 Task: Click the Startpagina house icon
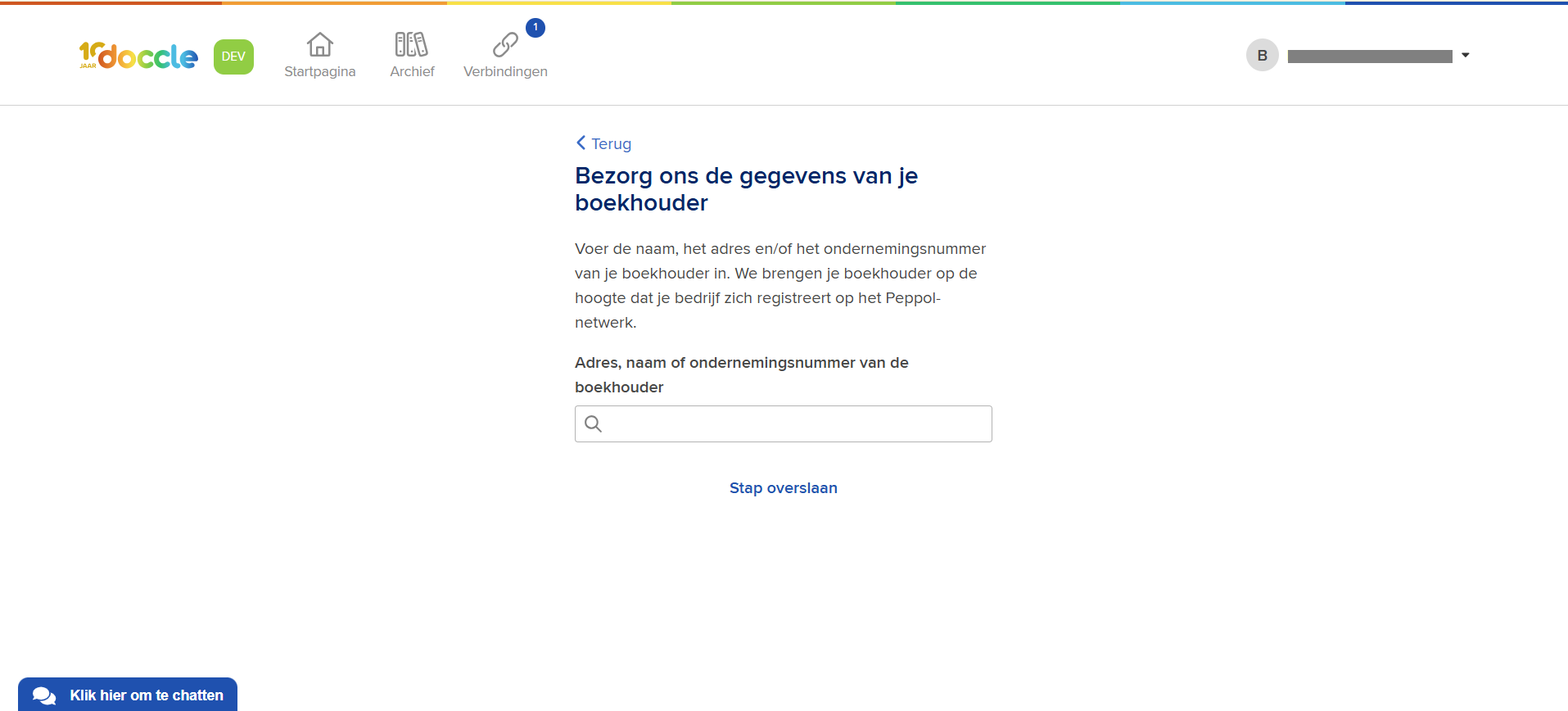click(x=319, y=44)
